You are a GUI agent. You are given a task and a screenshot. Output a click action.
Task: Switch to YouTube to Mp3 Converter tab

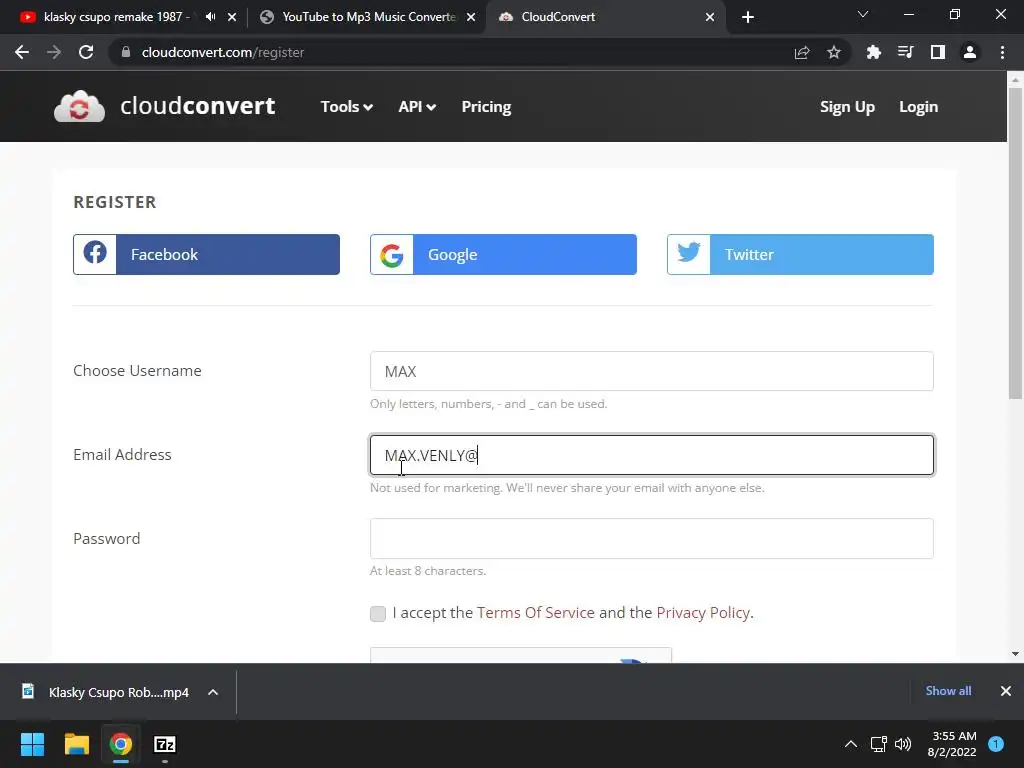coord(369,17)
